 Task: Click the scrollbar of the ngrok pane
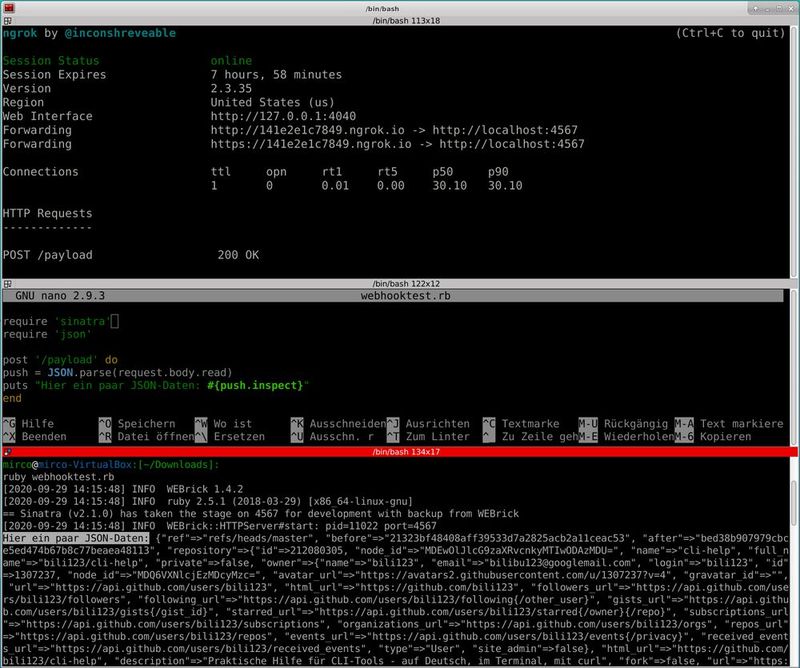click(x=794, y=152)
